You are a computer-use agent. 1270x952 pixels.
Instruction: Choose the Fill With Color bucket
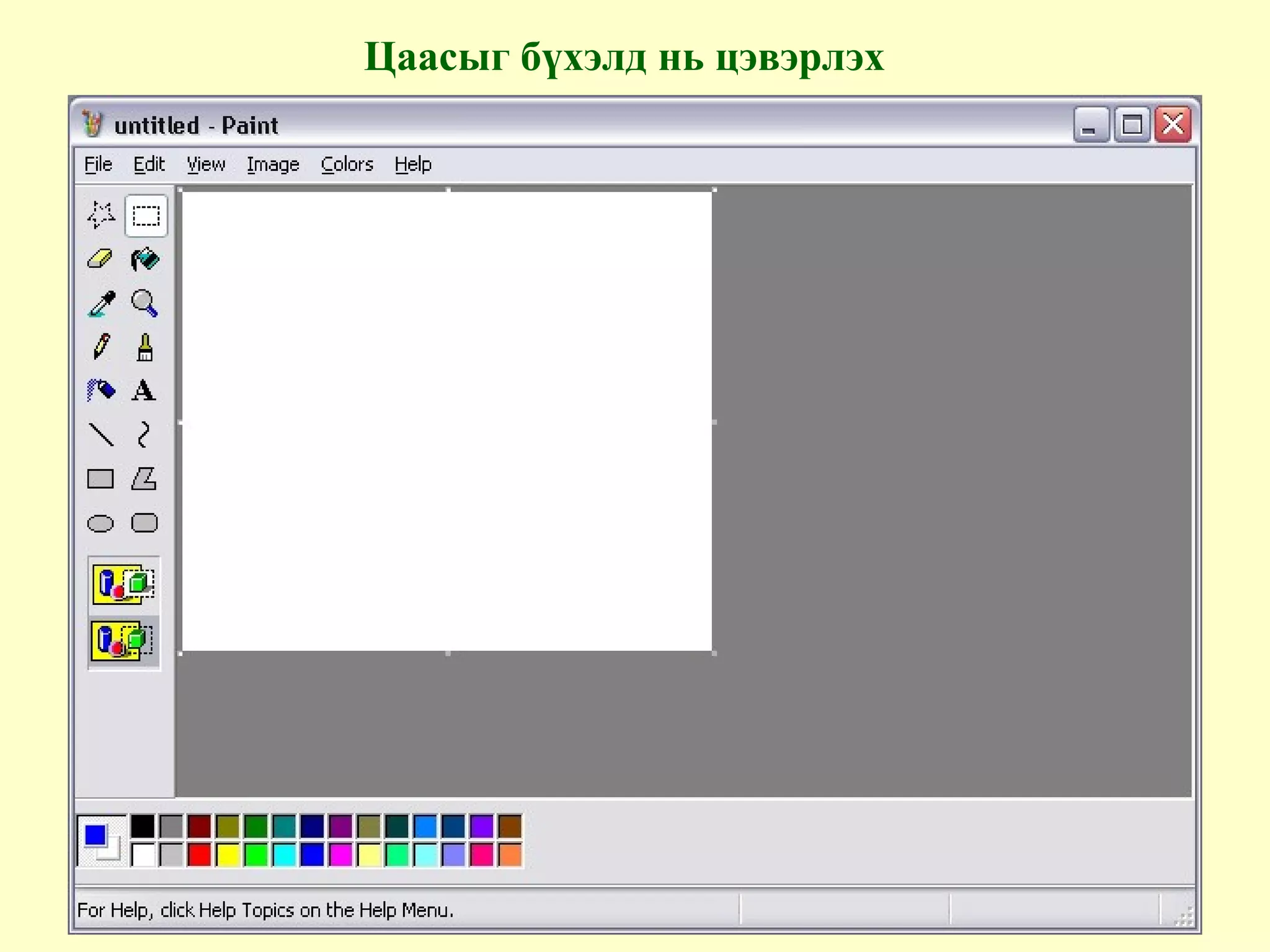click(x=145, y=259)
